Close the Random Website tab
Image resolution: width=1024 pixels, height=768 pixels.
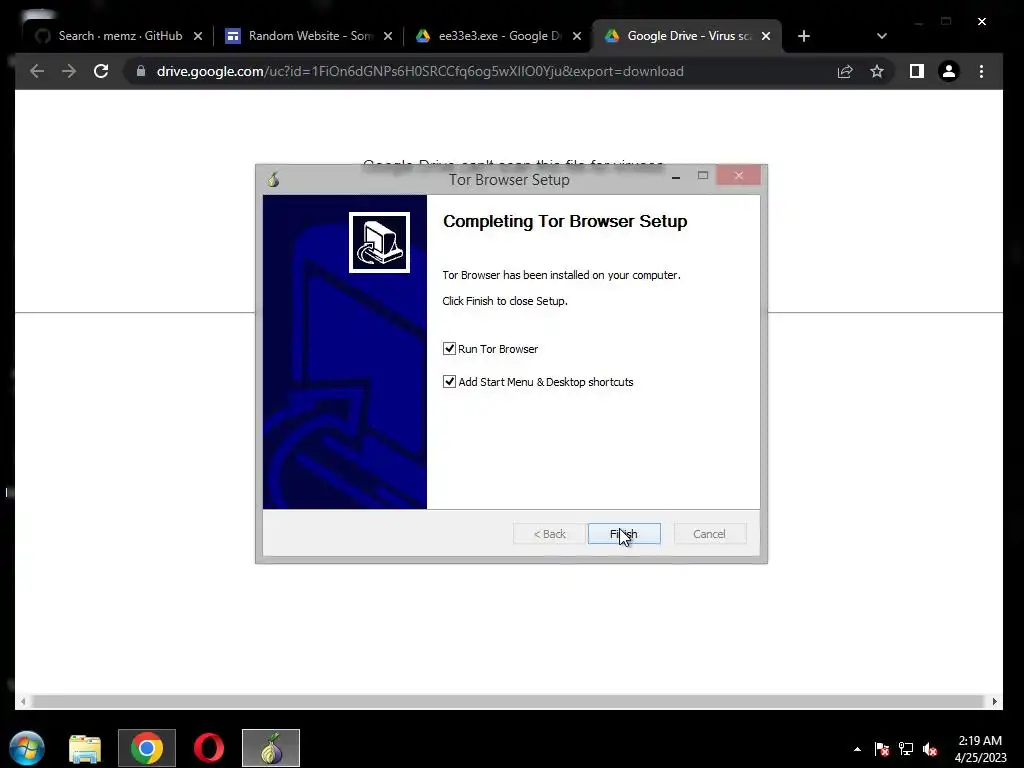[x=388, y=37]
